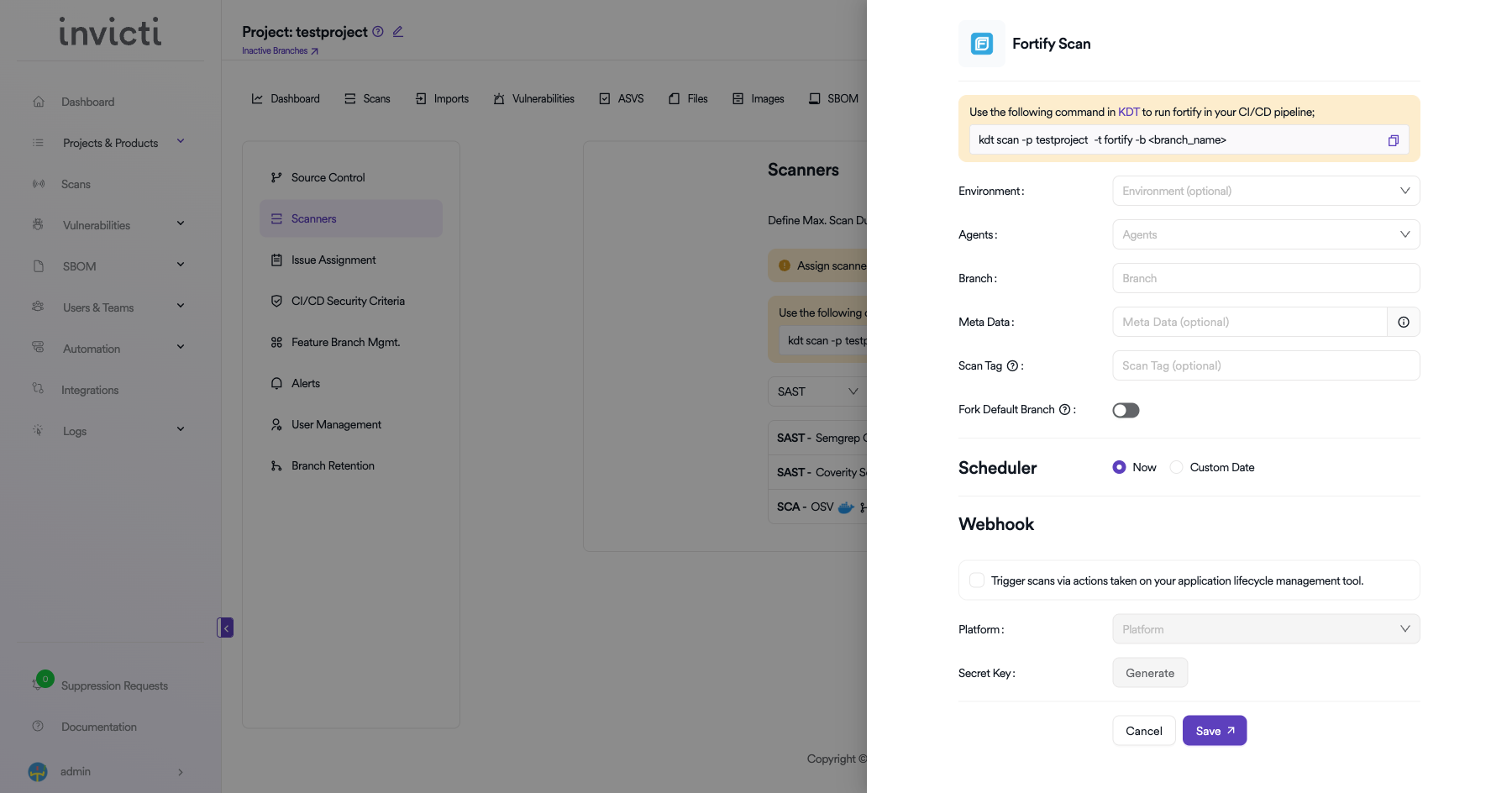Screen dimensions: 1512x793
Task: Click the Branch Retention icon
Action: click(276, 465)
